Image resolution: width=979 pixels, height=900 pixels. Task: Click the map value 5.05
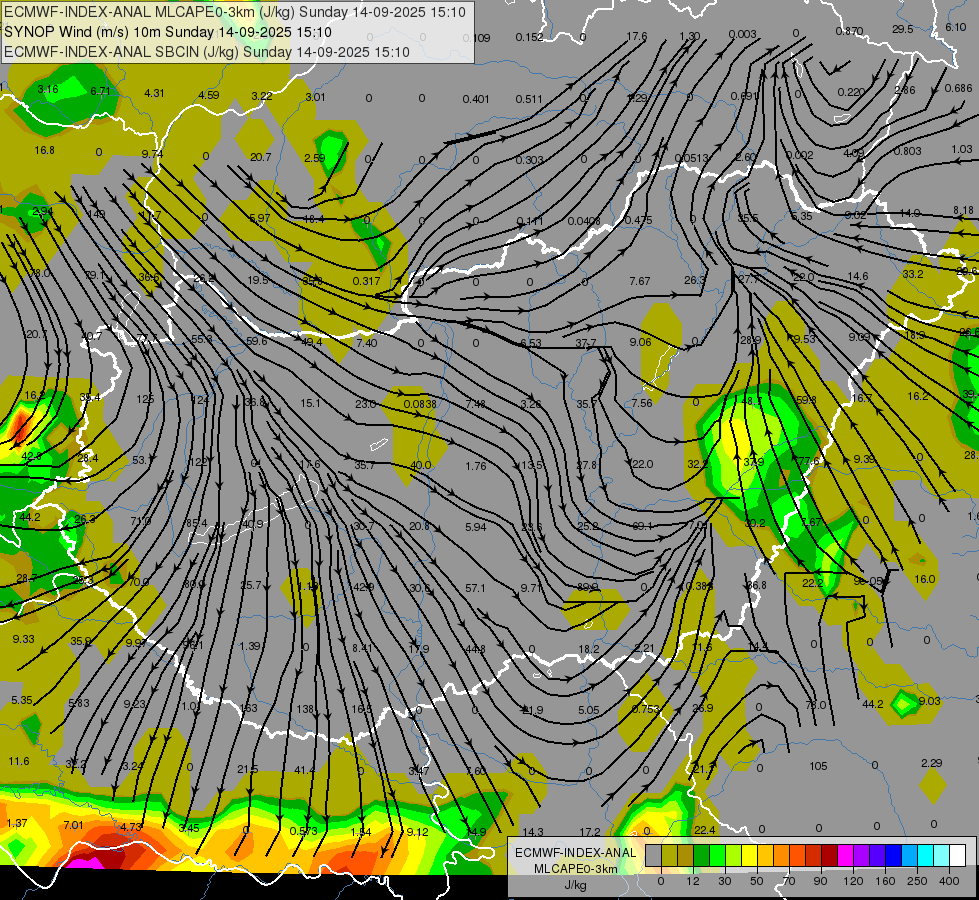click(x=589, y=710)
